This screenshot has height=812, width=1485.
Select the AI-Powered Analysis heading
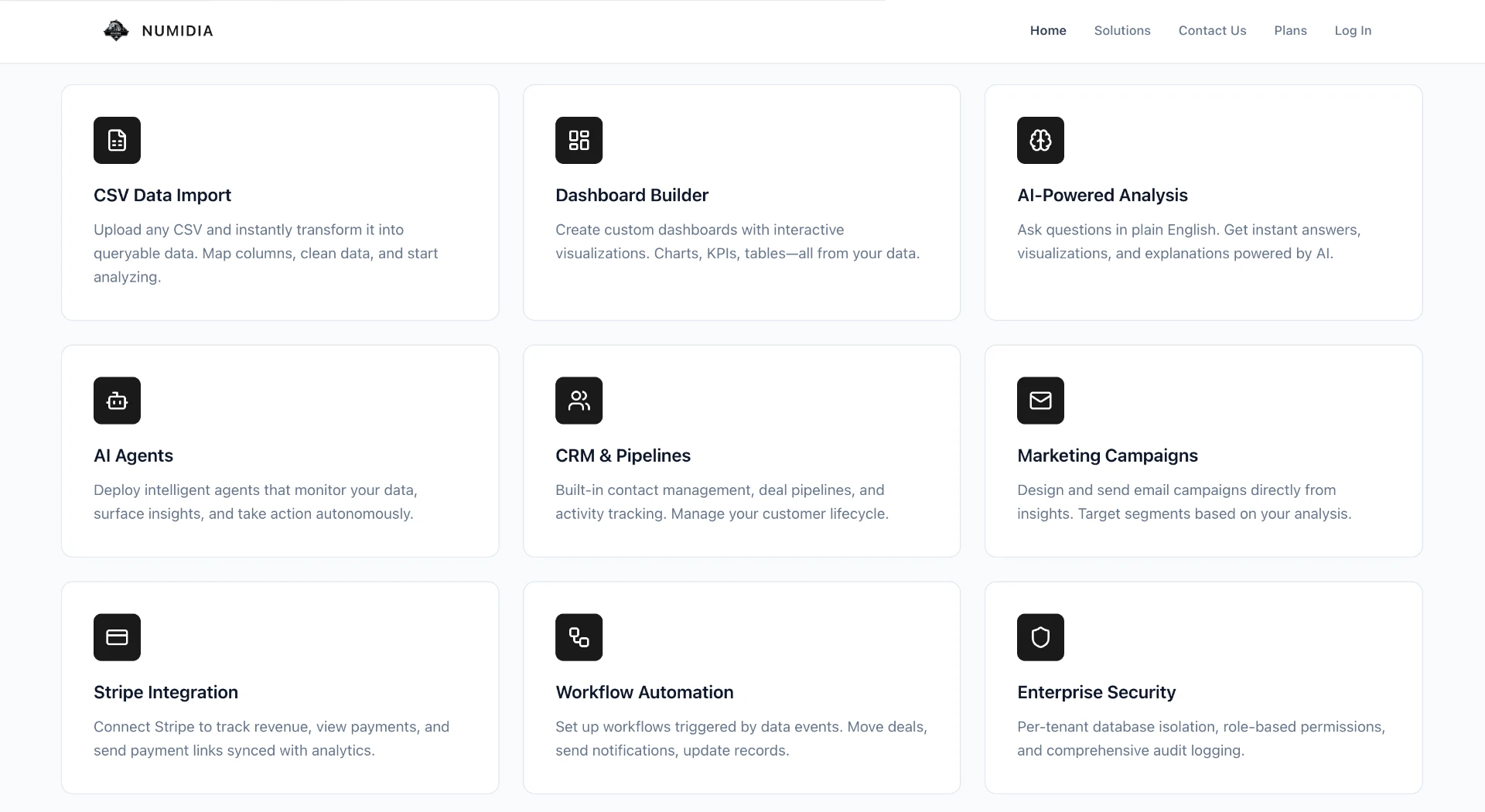(1102, 196)
